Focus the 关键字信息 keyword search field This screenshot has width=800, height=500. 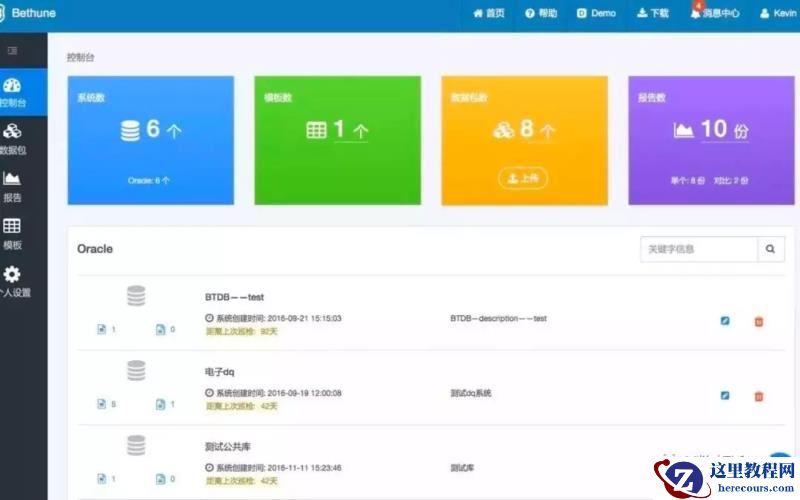click(698, 249)
